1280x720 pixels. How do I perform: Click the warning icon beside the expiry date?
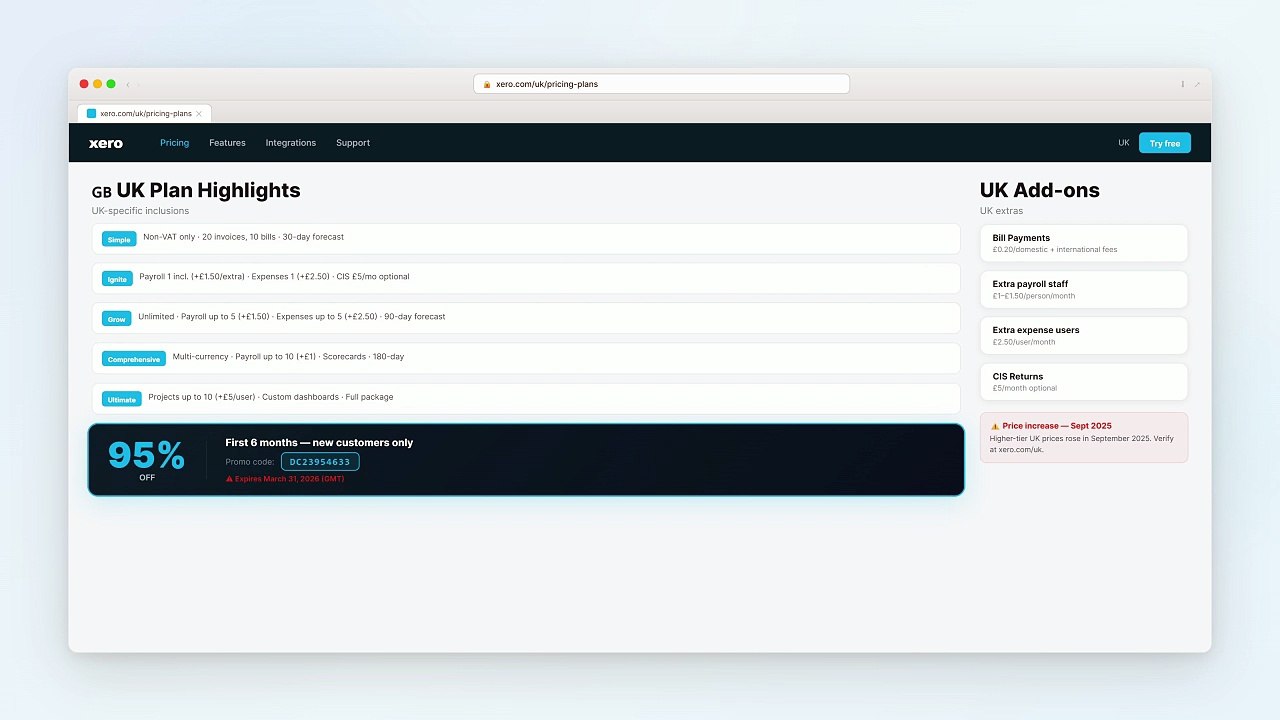(x=229, y=479)
